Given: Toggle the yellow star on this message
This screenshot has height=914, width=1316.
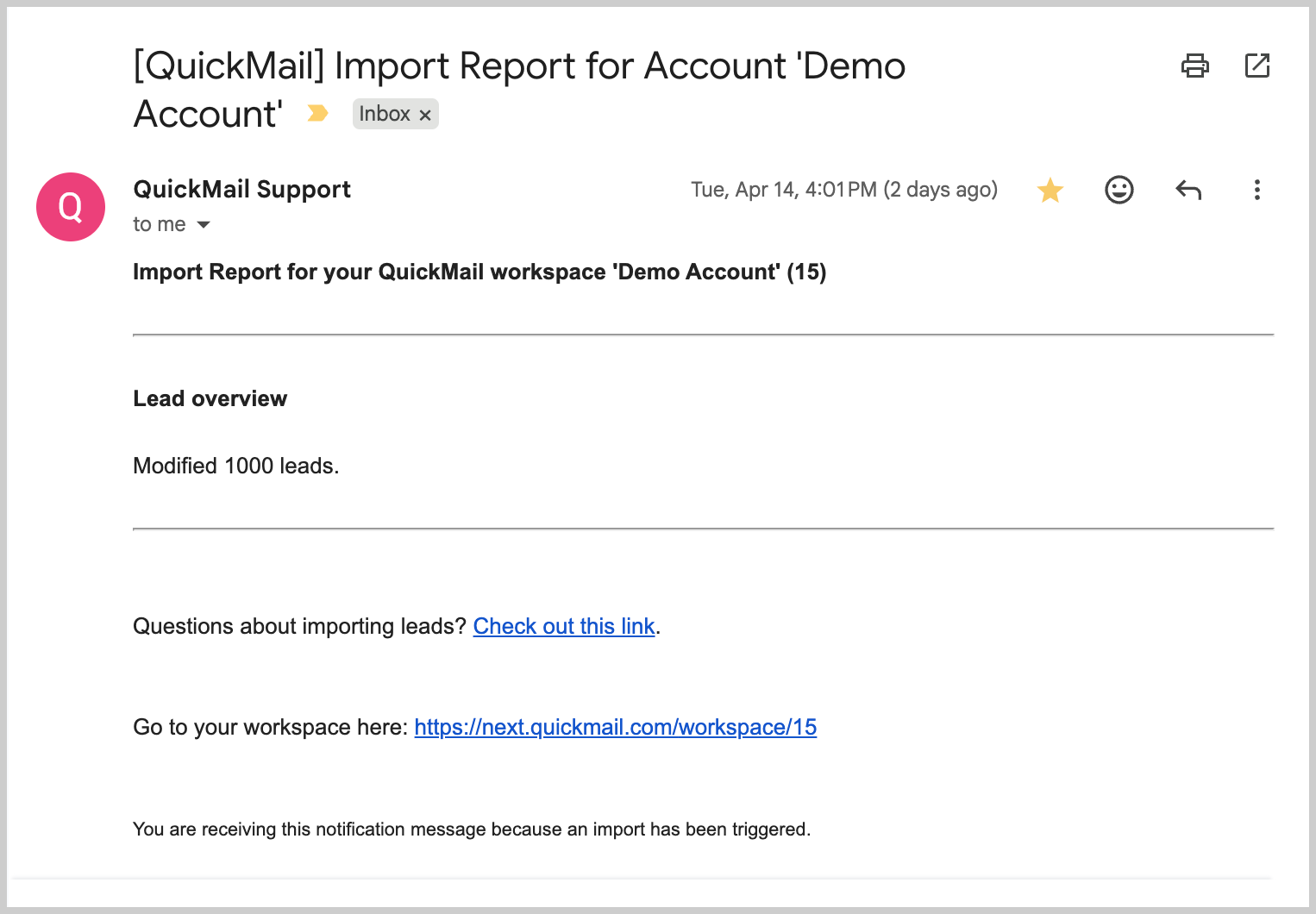Looking at the screenshot, I should tap(1050, 190).
